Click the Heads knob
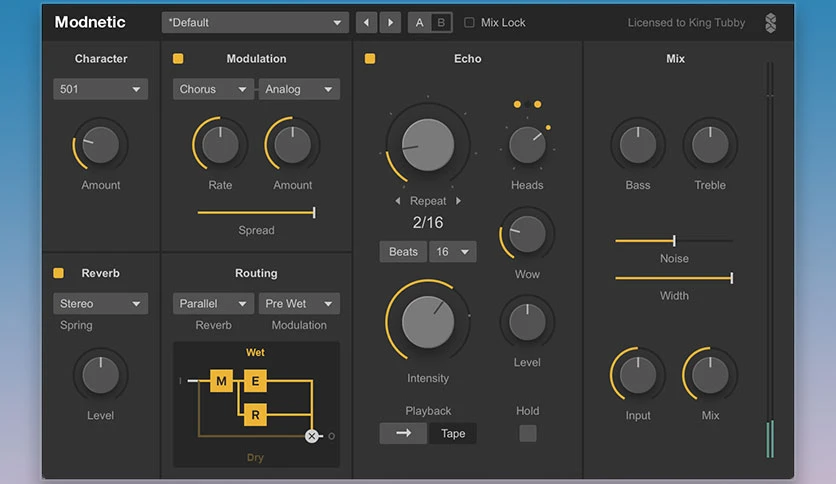The image size is (836, 484). pos(527,145)
